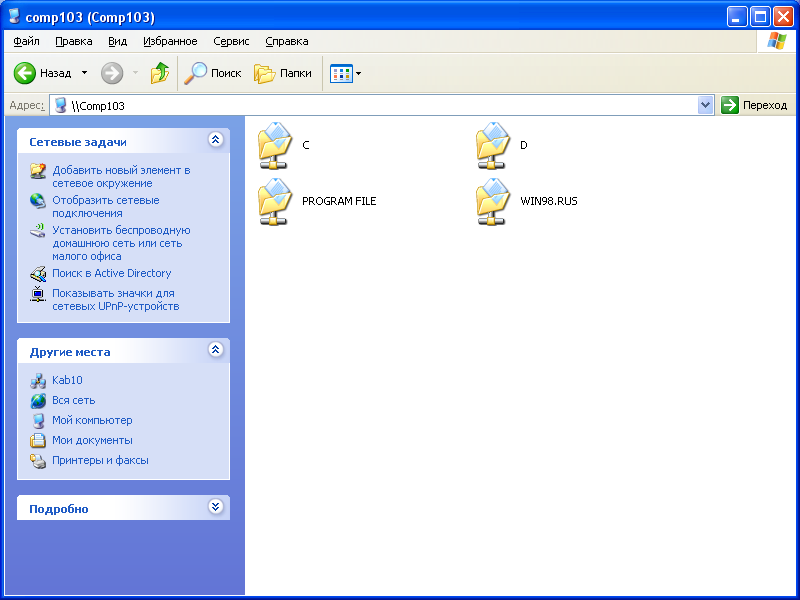This screenshot has width=800, height=600.
Task: Toggle the Папки folders pane
Action: 283,73
